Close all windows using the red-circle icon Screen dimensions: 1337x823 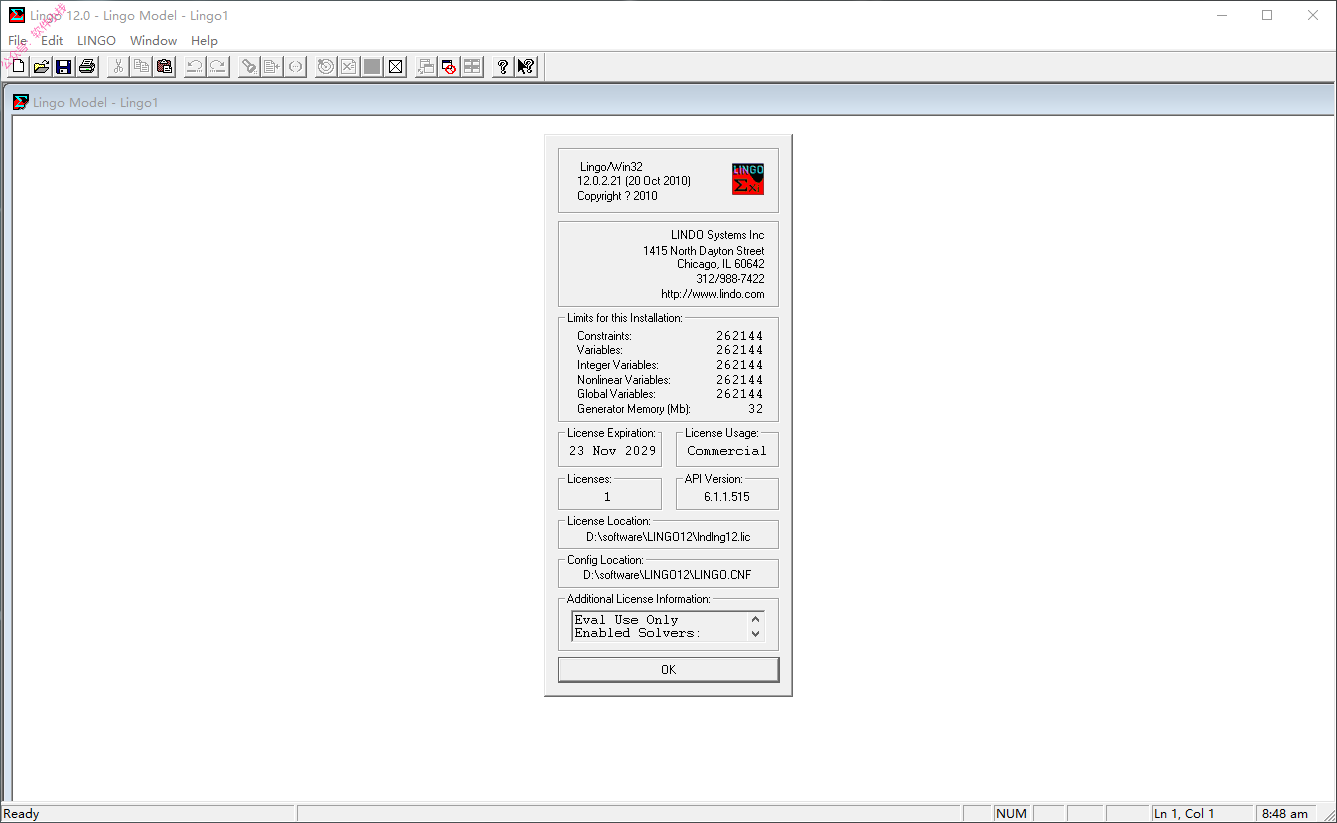449,67
